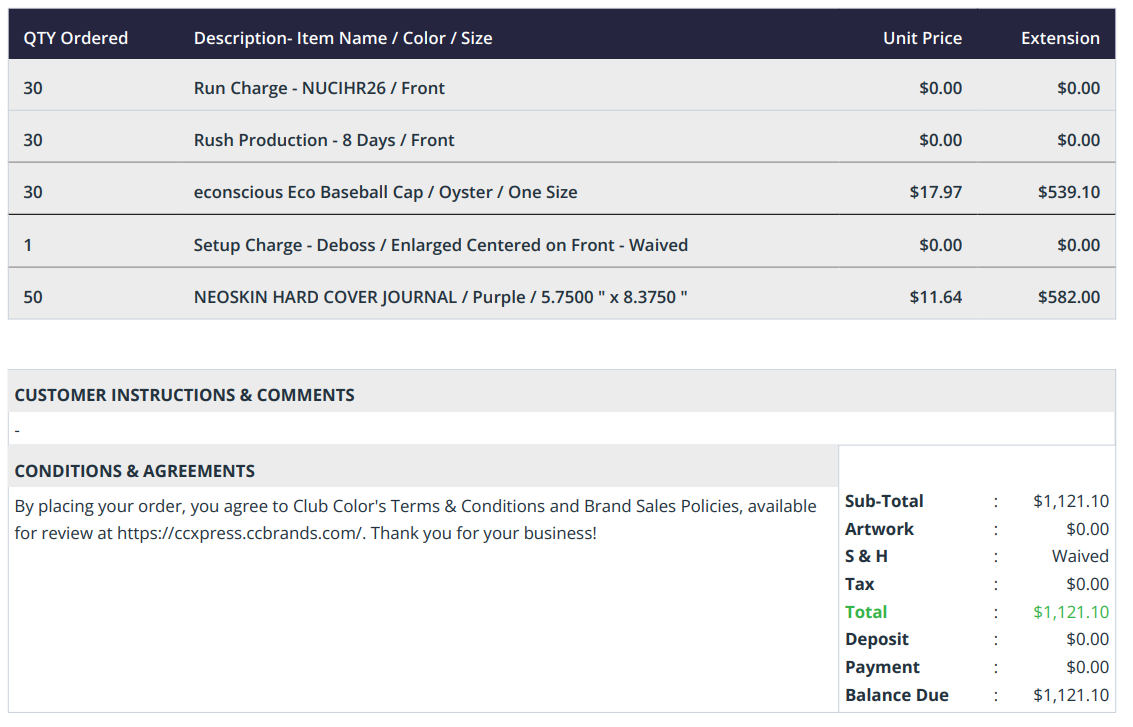The height and width of the screenshot is (727, 1133).
Task: Select NEOSKIN HARD COVER JOURNAL description
Action: coord(441,297)
